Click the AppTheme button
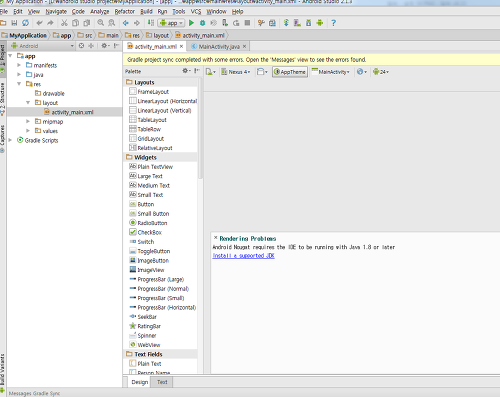500x397 pixels. (290, 72)
